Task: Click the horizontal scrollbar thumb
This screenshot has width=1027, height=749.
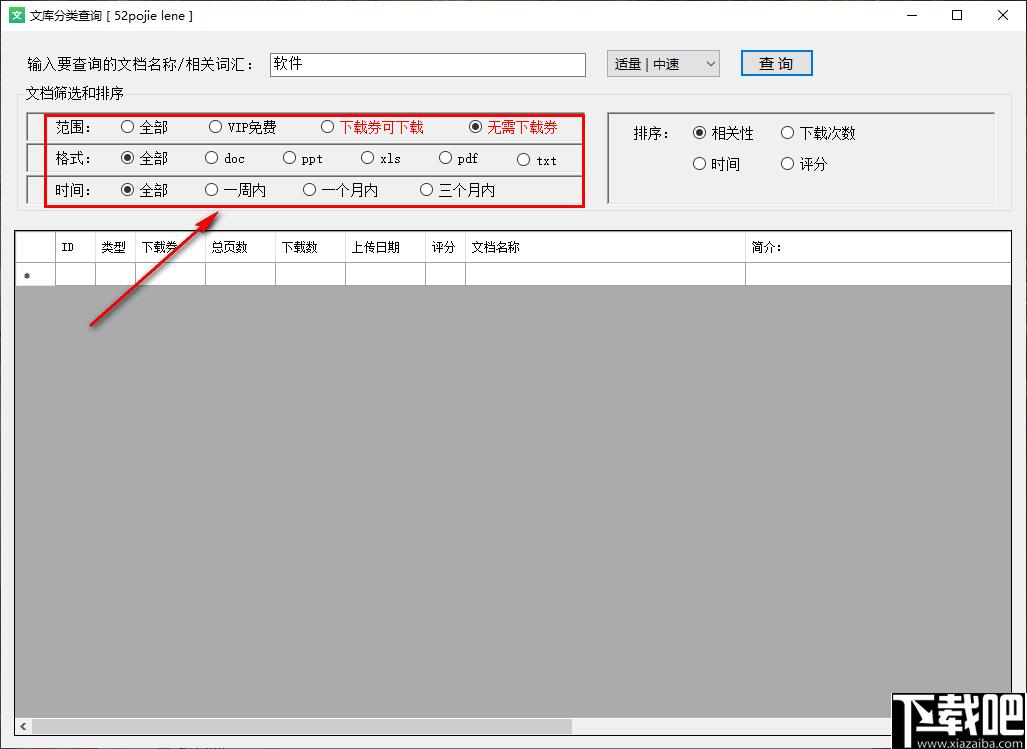Action: (302, 726)
